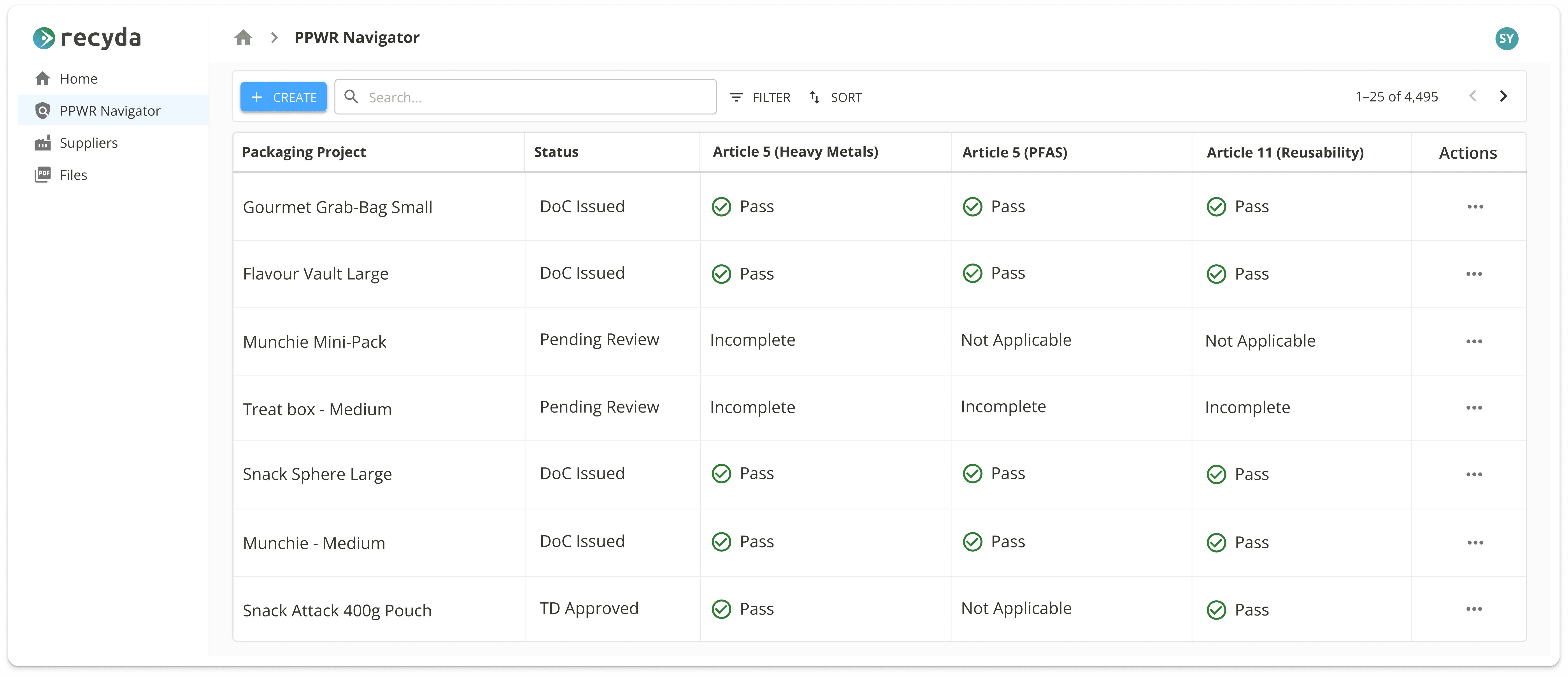Viewport: 1568px width, 677px height.
Task: Click PFAS pass check icon for Munchie - Medium
Action: coord(972,542)
